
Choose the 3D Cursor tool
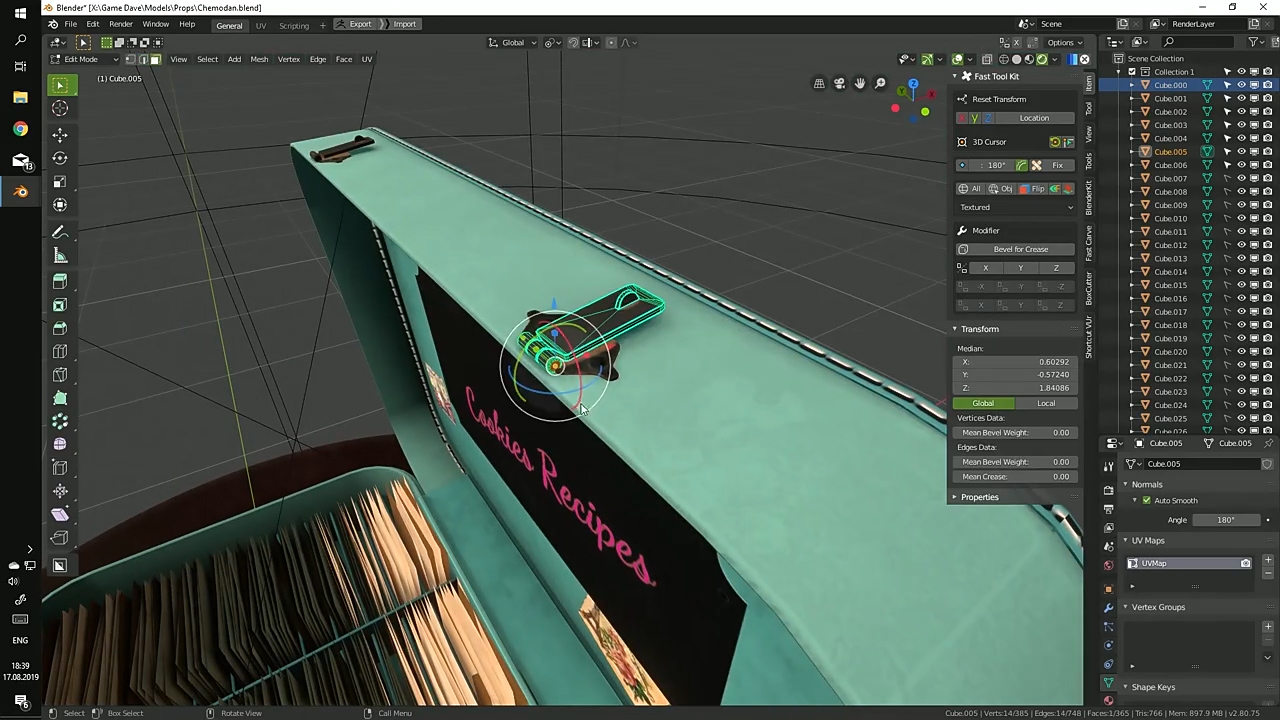tap(60, 109)
